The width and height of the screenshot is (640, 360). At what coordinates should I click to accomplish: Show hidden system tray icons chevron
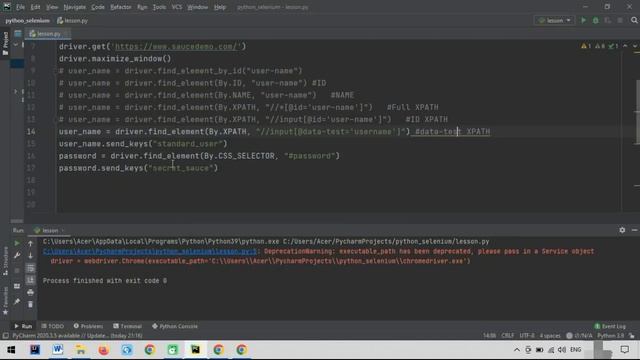[517, 350]
